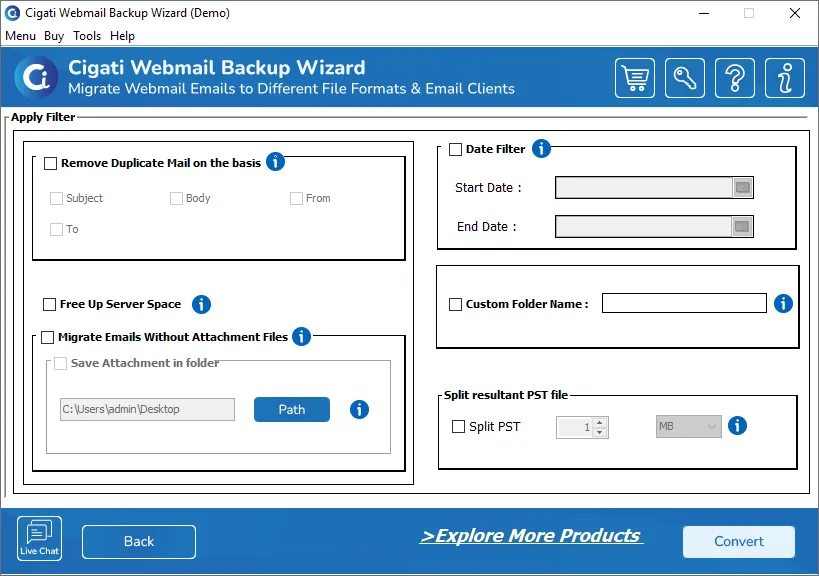The image size is (819, 576).
Task: Click the Start Date field
Action: pyautogui.click(x=644, y=187)
